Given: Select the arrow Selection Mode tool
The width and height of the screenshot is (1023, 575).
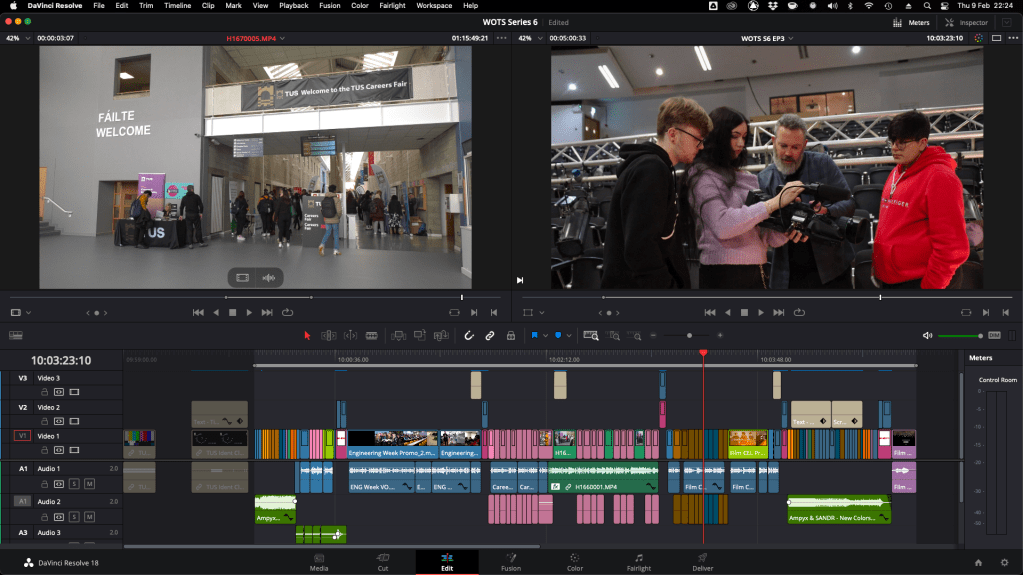Looking at the screenshot, I should click(x=307, y=336).
